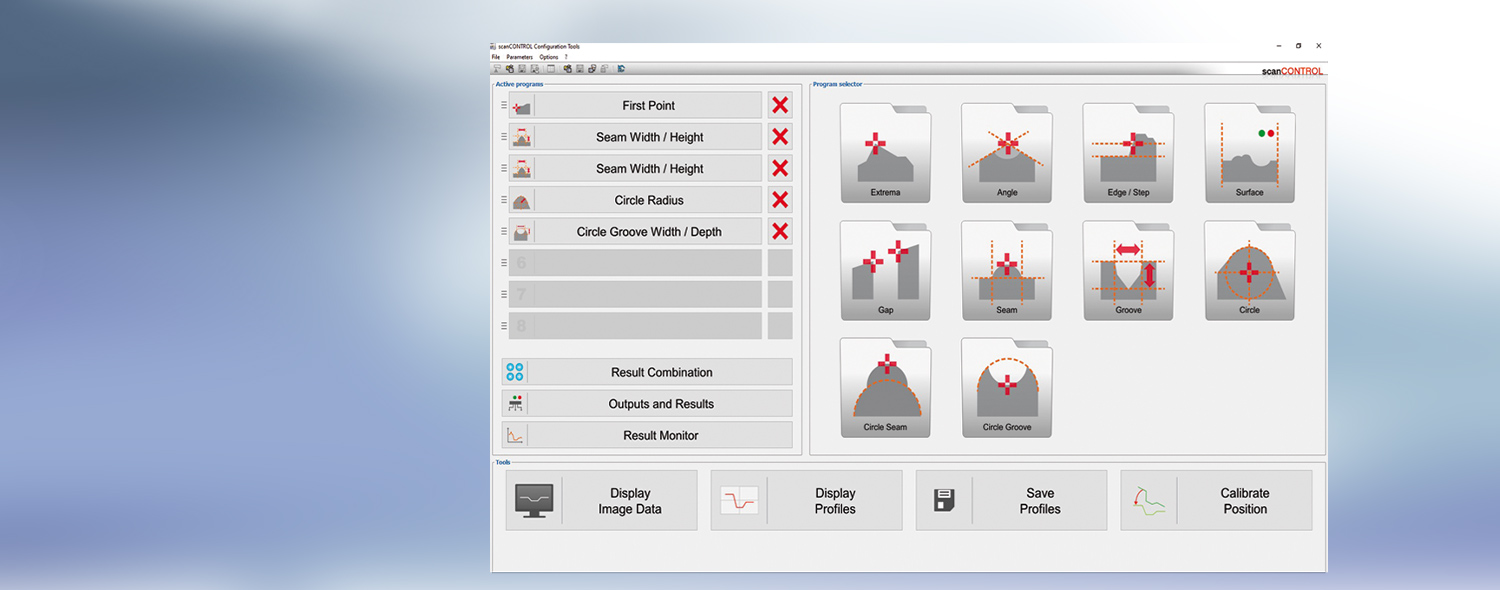Select the Circle program folder
1500x590 pixels.
coord(1249,271)
